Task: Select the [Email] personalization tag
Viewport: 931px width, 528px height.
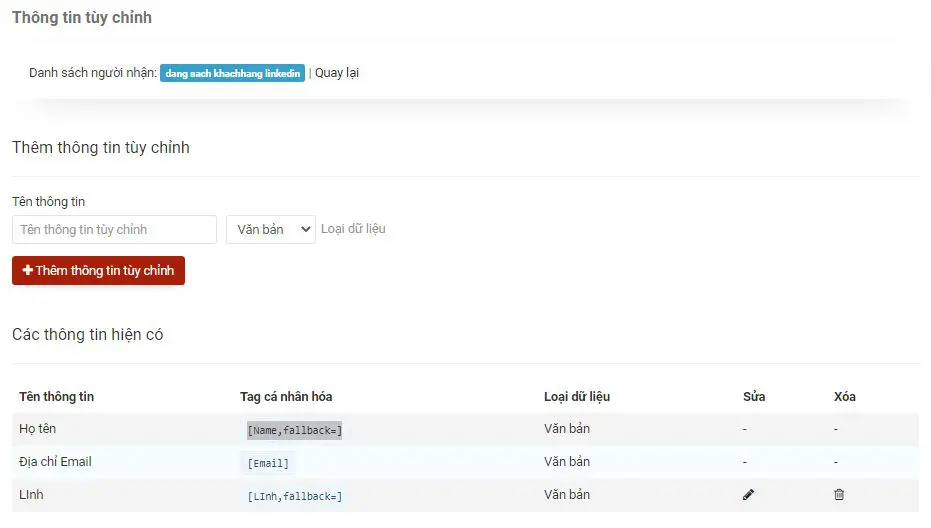Action: 268,464
